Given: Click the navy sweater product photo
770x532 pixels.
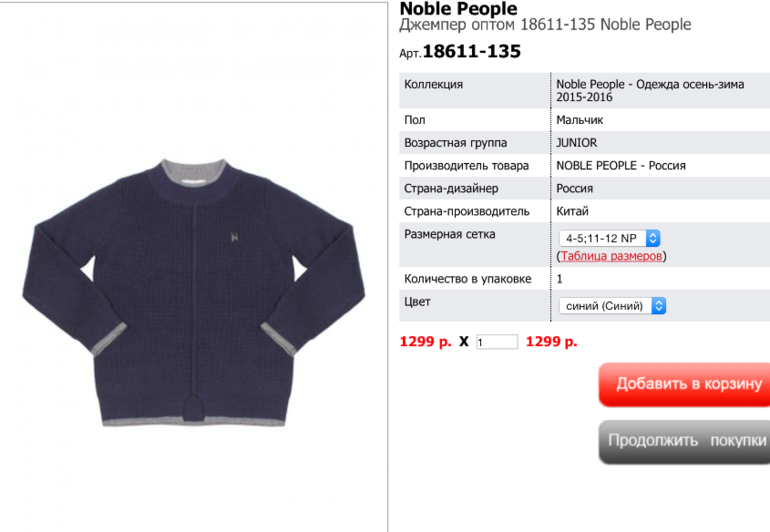Looking at the screenshot, I should point(193,293).
